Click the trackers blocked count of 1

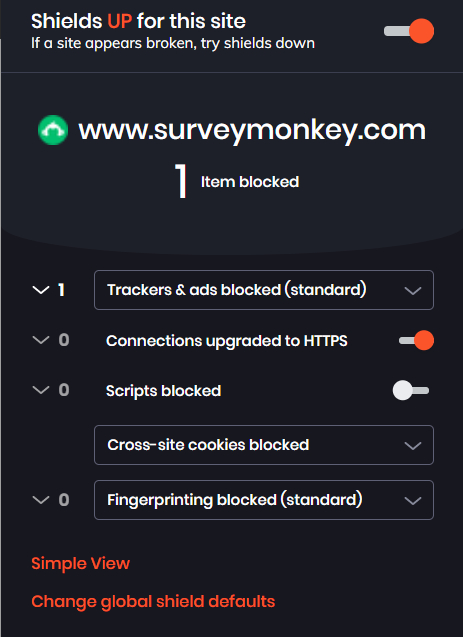tap(61, 290)
